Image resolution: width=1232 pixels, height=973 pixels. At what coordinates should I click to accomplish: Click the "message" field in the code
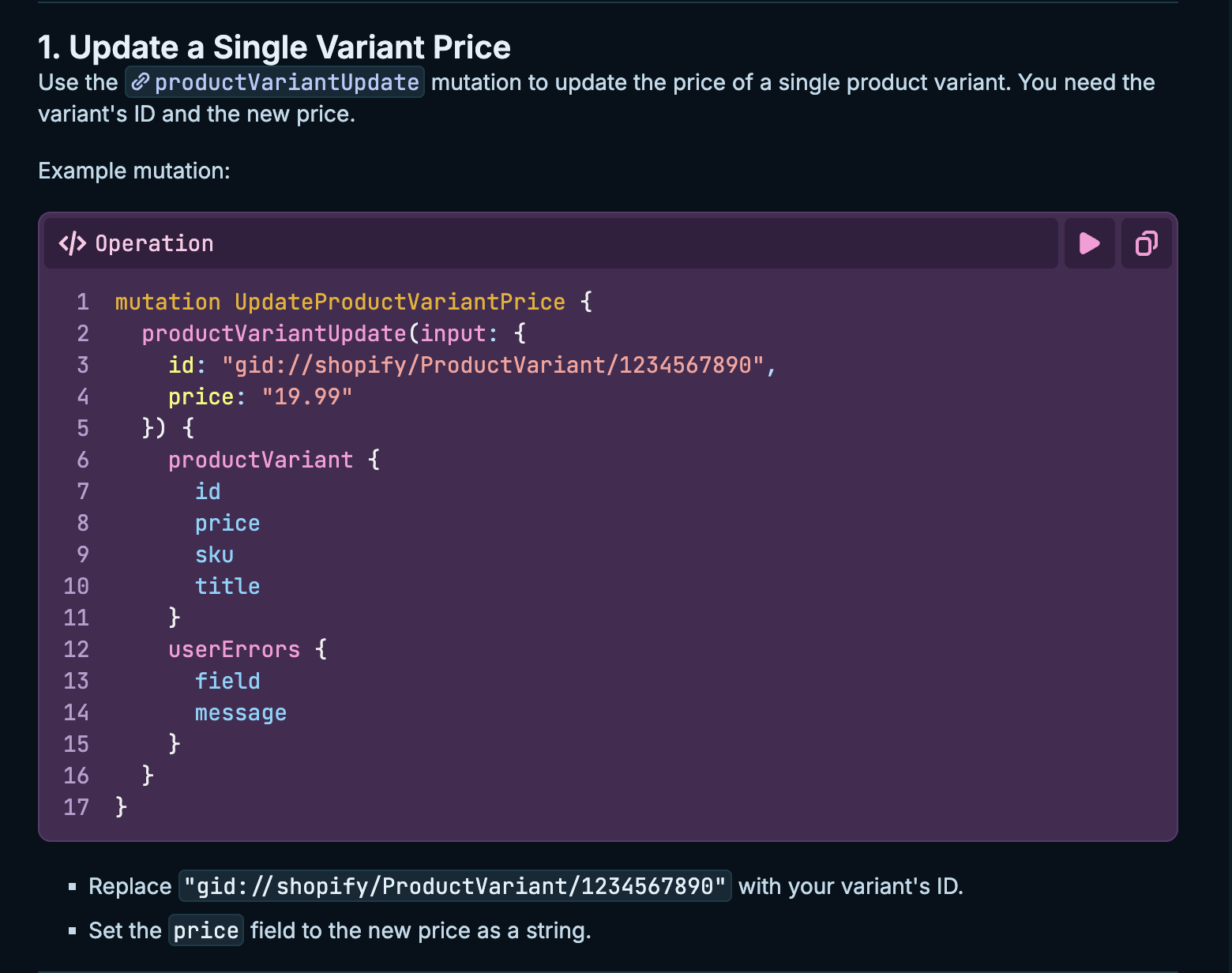tap(241, 712)
